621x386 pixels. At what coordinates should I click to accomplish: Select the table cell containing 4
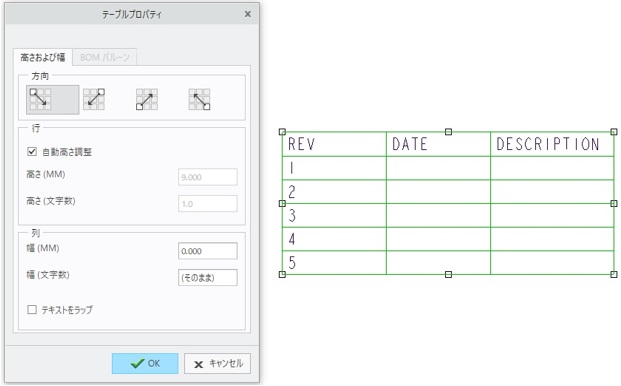334,239
